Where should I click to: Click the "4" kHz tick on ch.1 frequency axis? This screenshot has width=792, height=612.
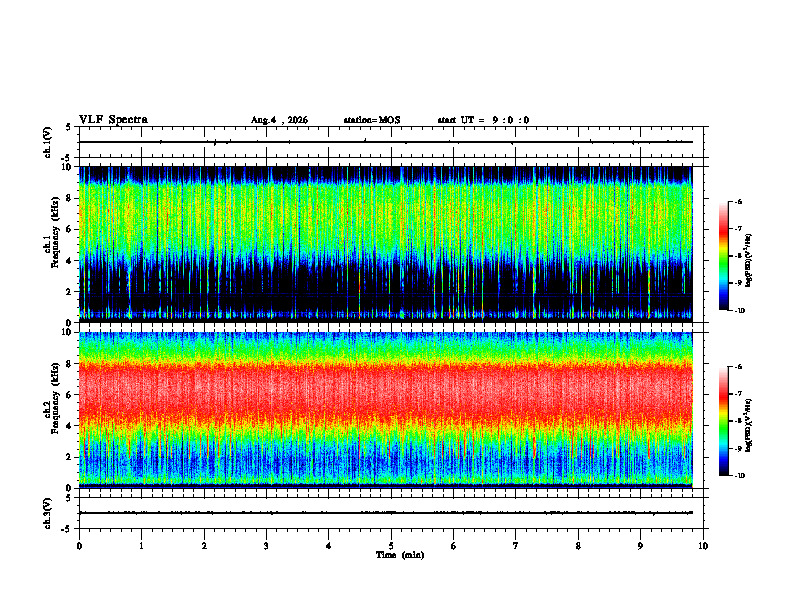[x=70, y=261]
